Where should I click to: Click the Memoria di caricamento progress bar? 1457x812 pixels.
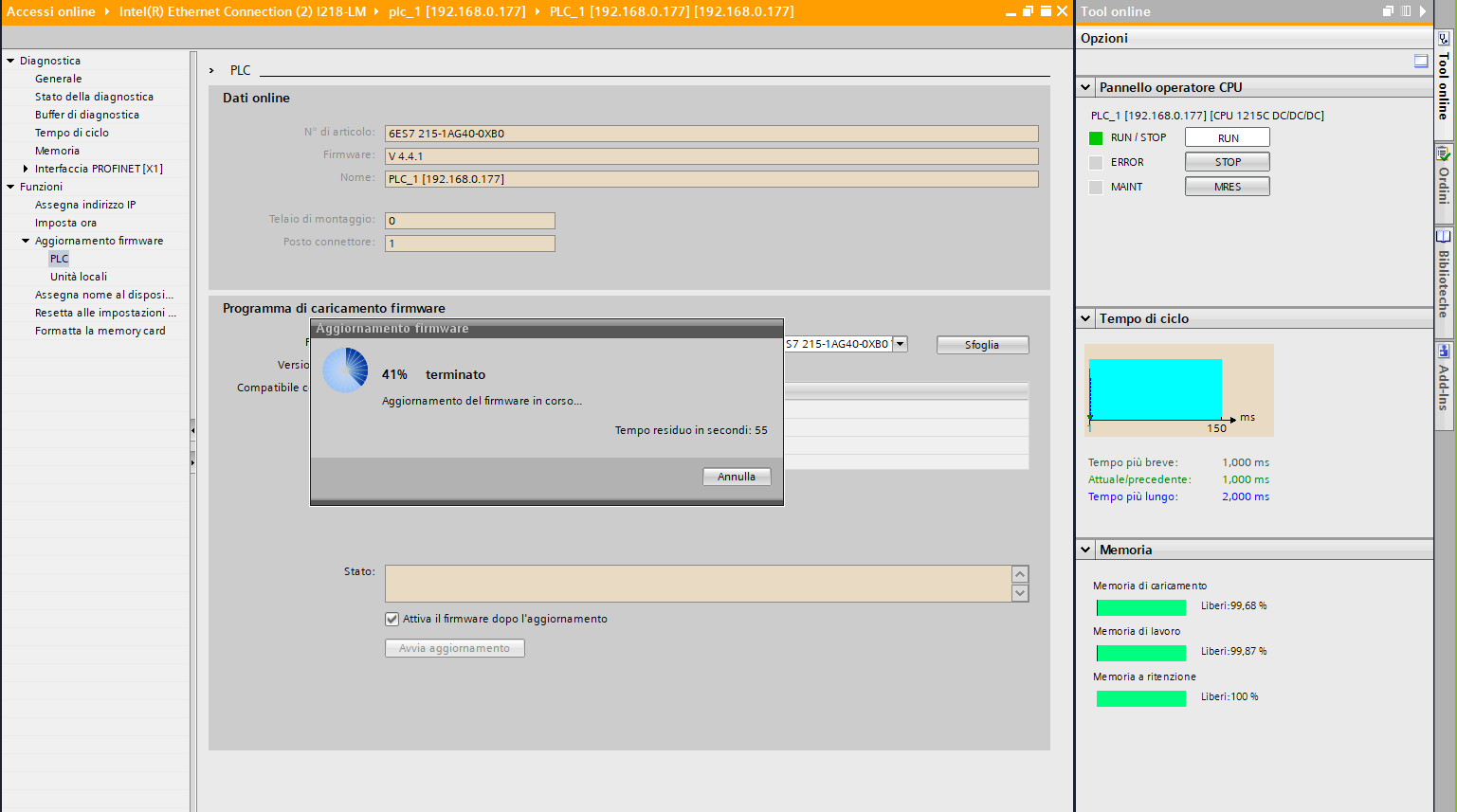tap(1140, 607)
